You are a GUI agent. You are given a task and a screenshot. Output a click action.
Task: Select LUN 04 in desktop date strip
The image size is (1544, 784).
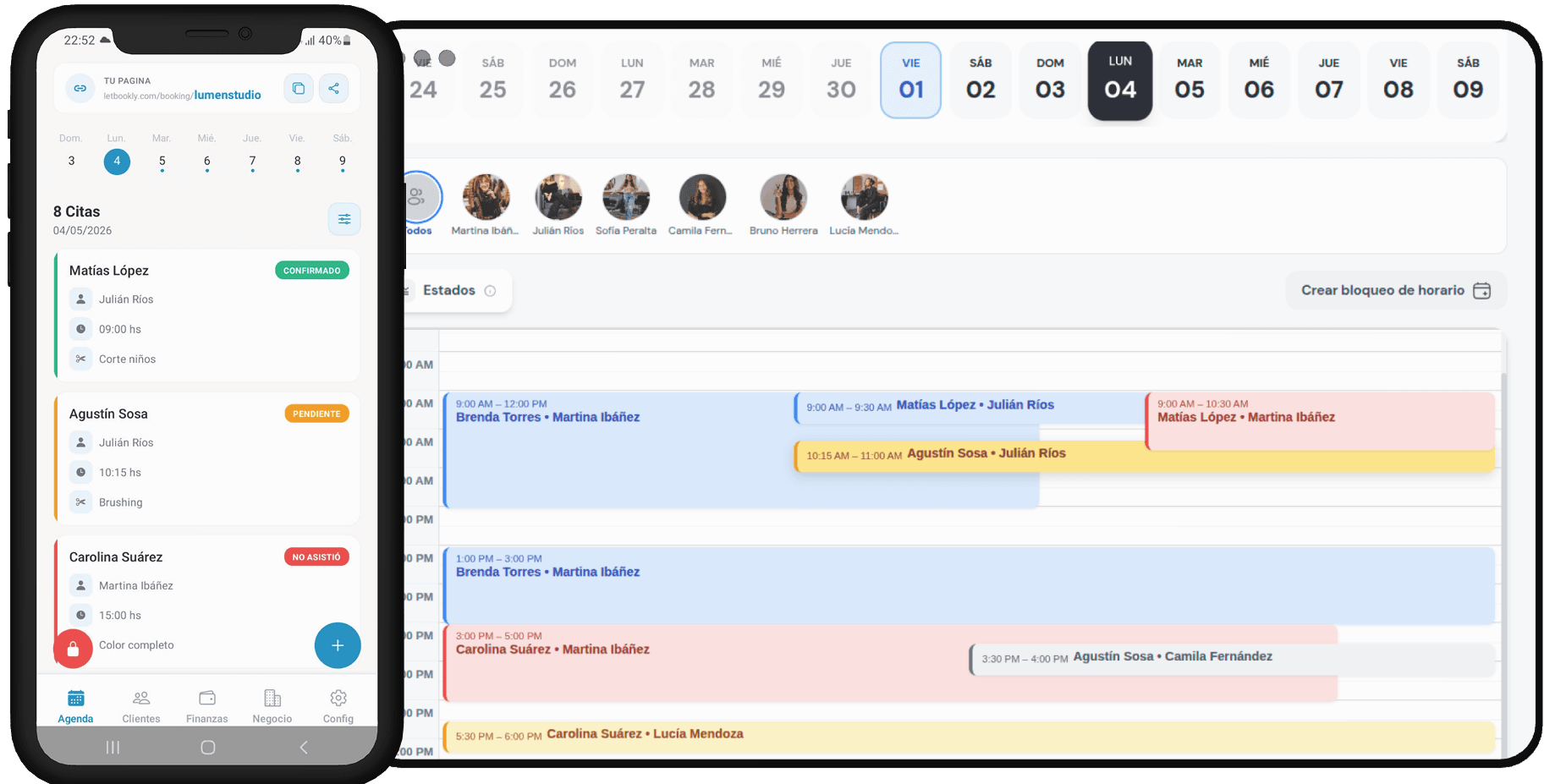pos(1120,79)
